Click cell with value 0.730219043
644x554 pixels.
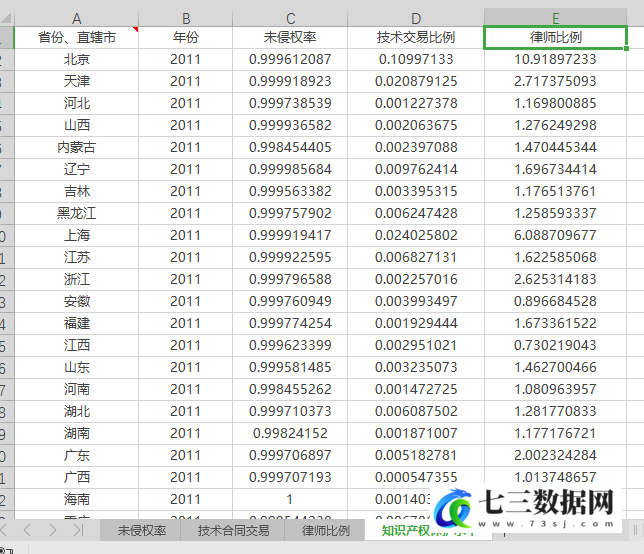555,345
